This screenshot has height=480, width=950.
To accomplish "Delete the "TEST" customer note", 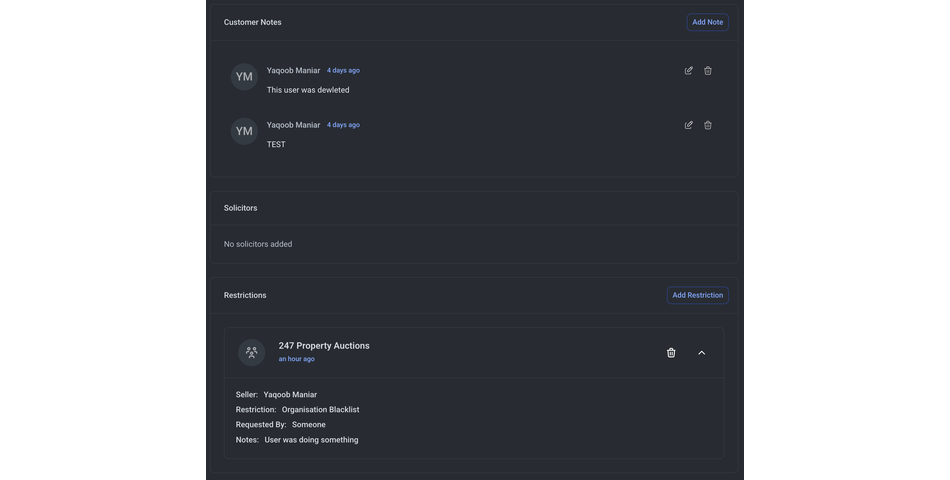I will [708, 125].
